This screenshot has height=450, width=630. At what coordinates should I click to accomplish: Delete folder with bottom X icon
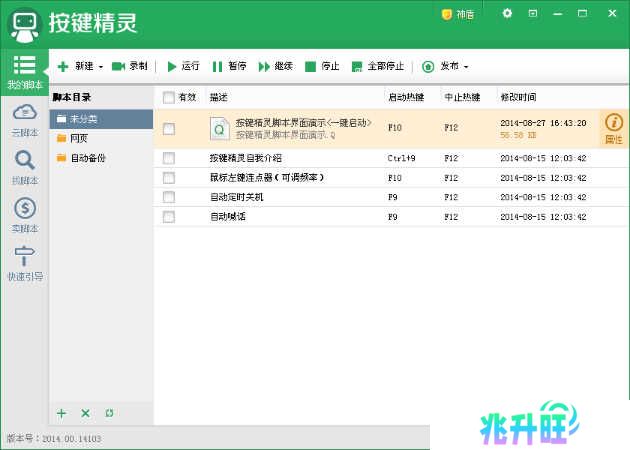(x=85, y=413)
